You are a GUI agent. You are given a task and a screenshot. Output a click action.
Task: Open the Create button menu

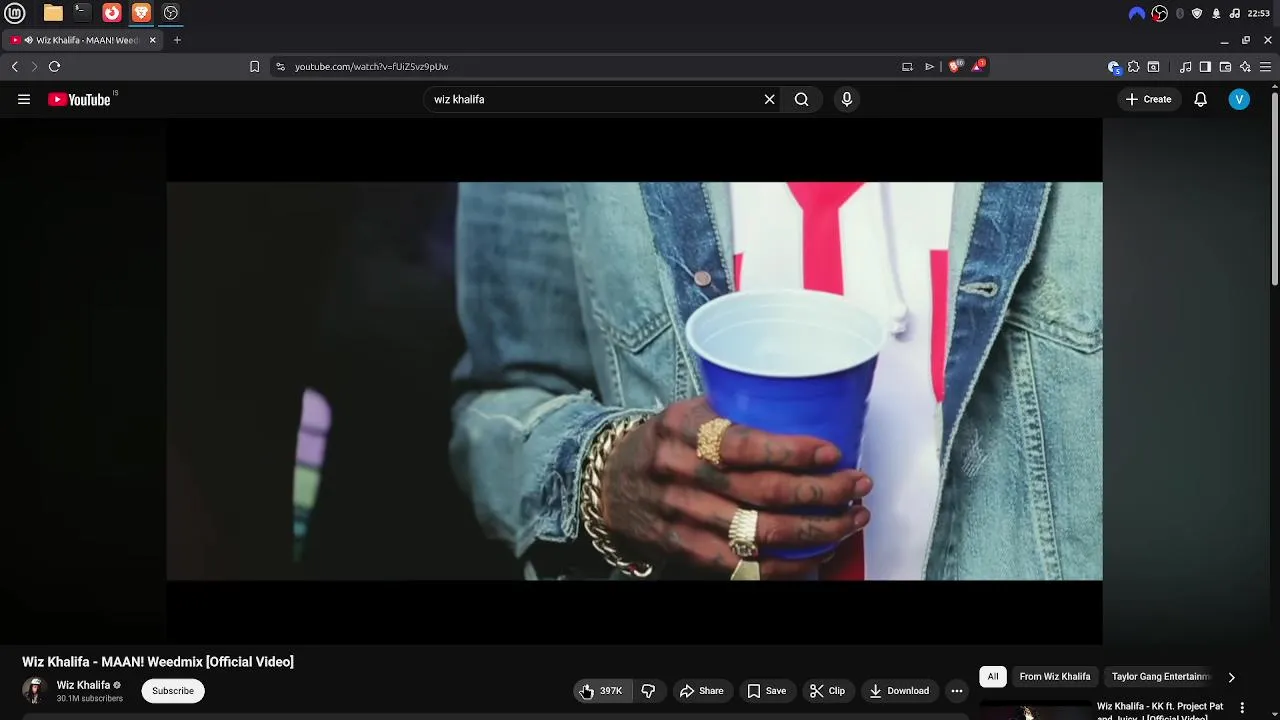[1148, 99]
